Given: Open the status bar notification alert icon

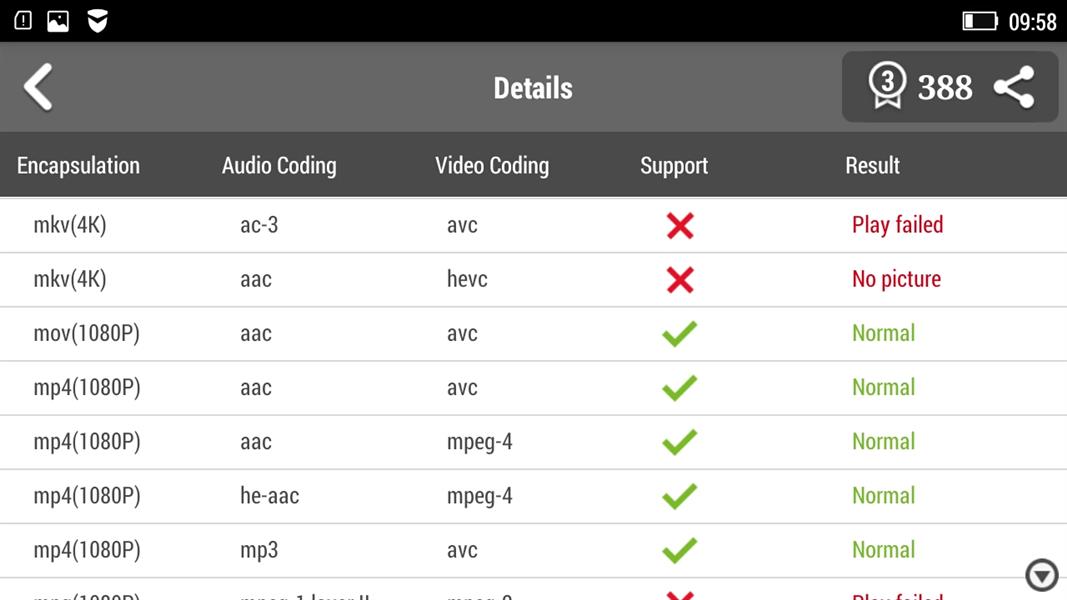Looking at the screenshot, I should [23, 21].
